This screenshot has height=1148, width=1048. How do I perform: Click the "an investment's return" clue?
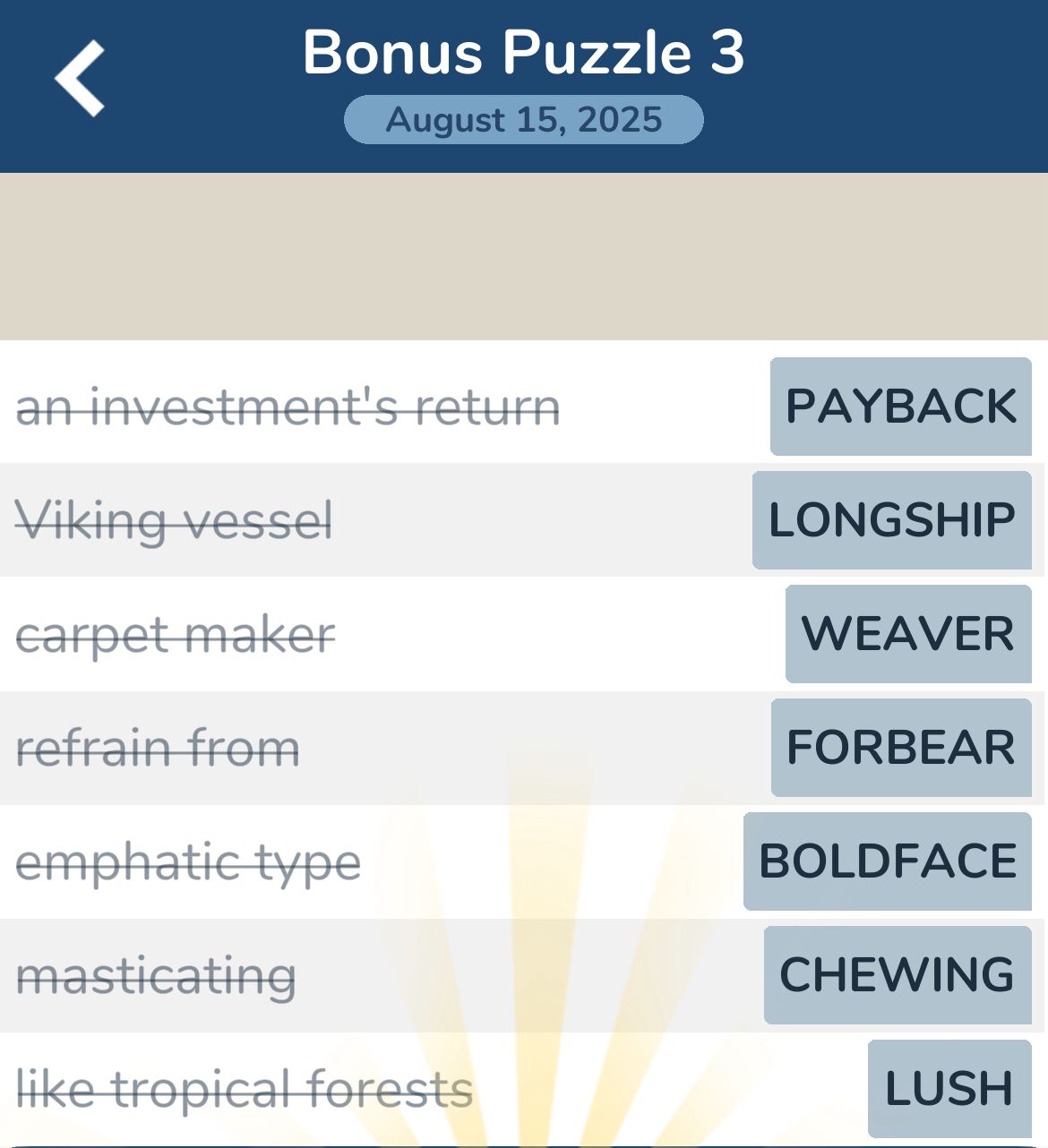pos(288,407)
